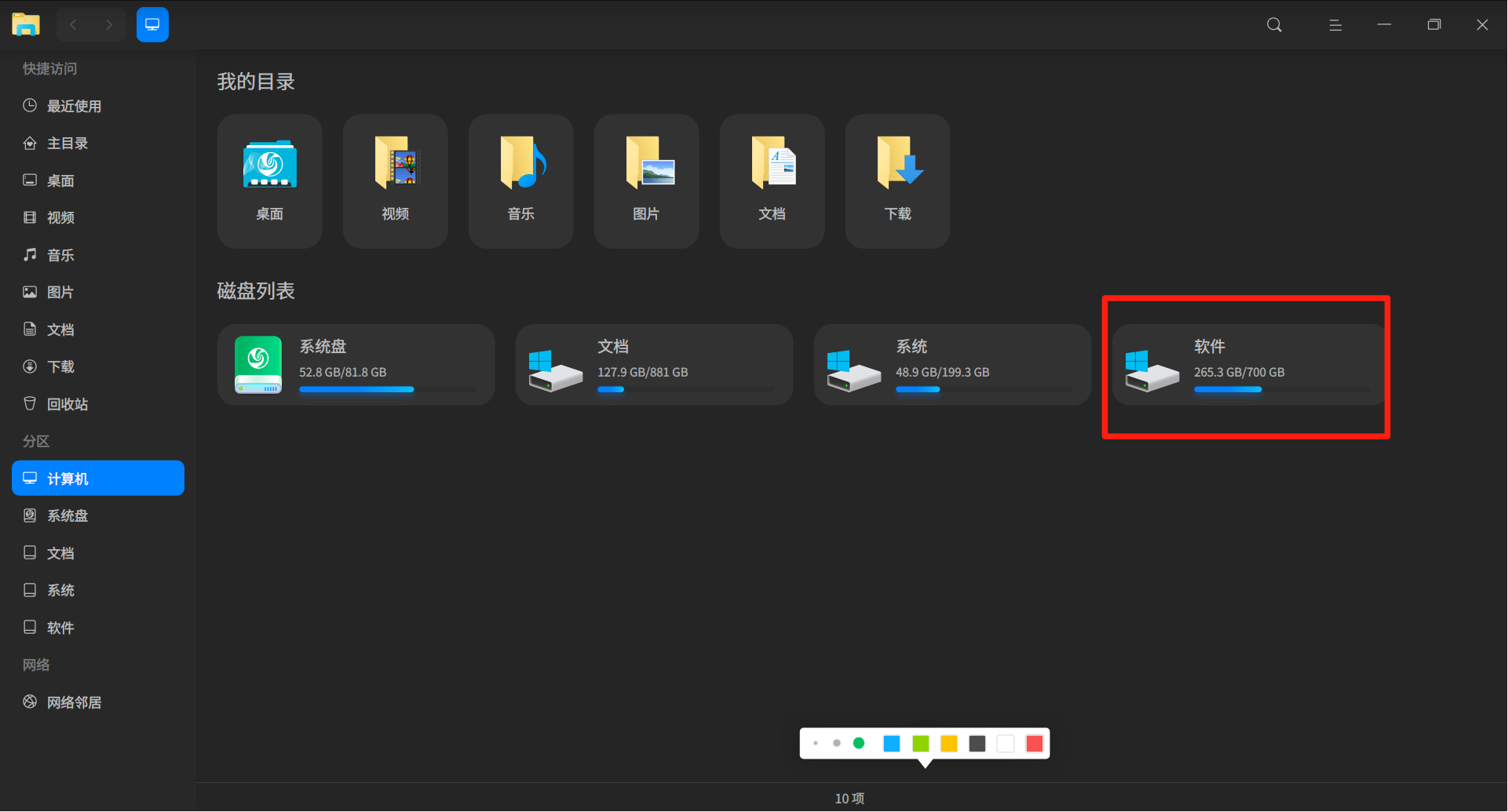This screenshot has height=812, width=1508.
Task: Open the 系统盘 partition in the sidebar
Action: tap(98, 515)
